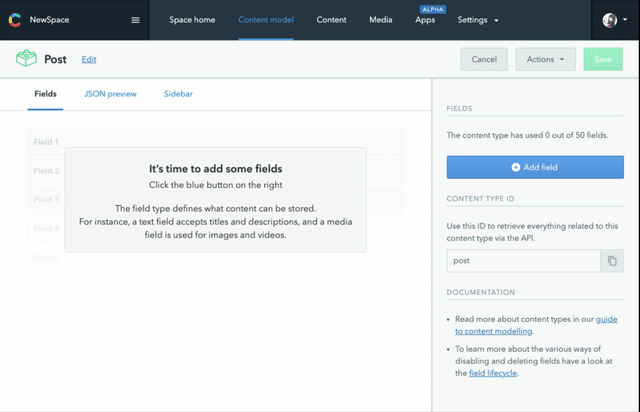This screenshot has height=412, width=640.
Task: Open the Content model section
Action: (266, 20)
